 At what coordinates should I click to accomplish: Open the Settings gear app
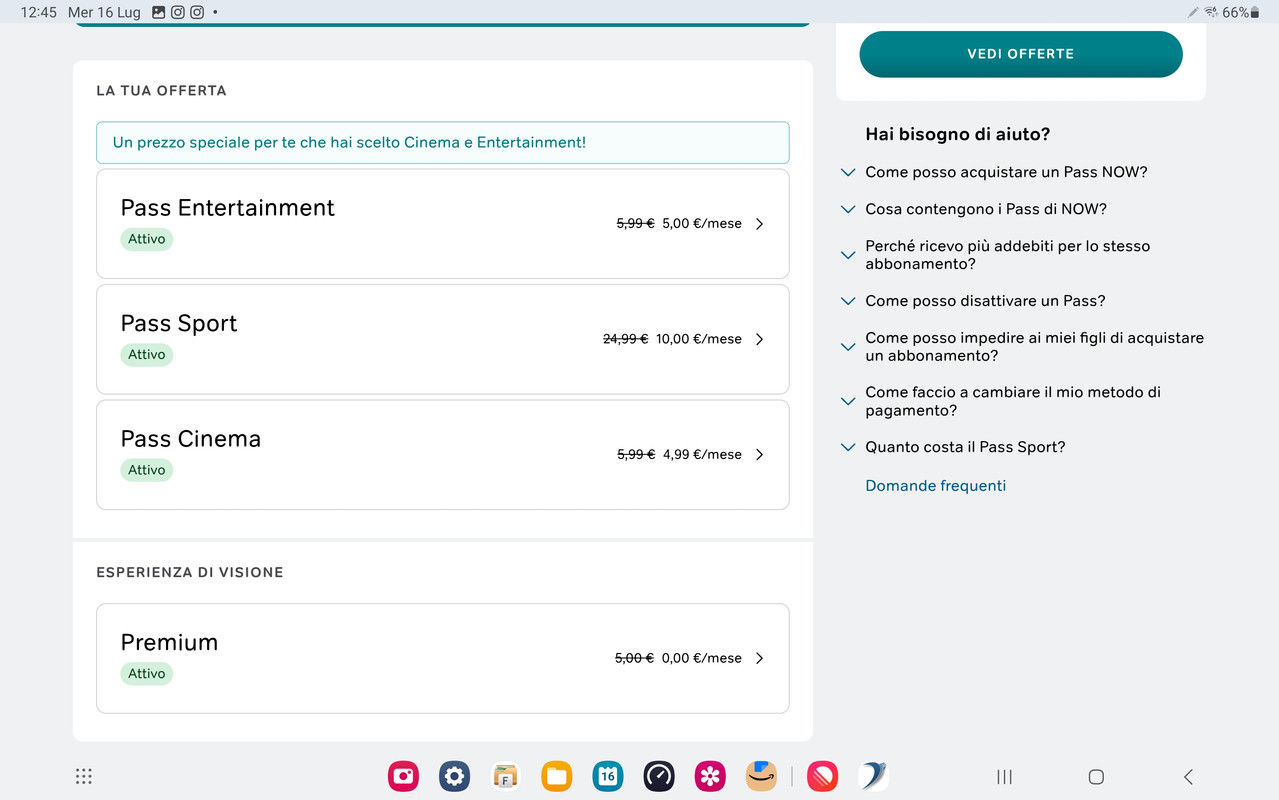(x=454, y=776)
